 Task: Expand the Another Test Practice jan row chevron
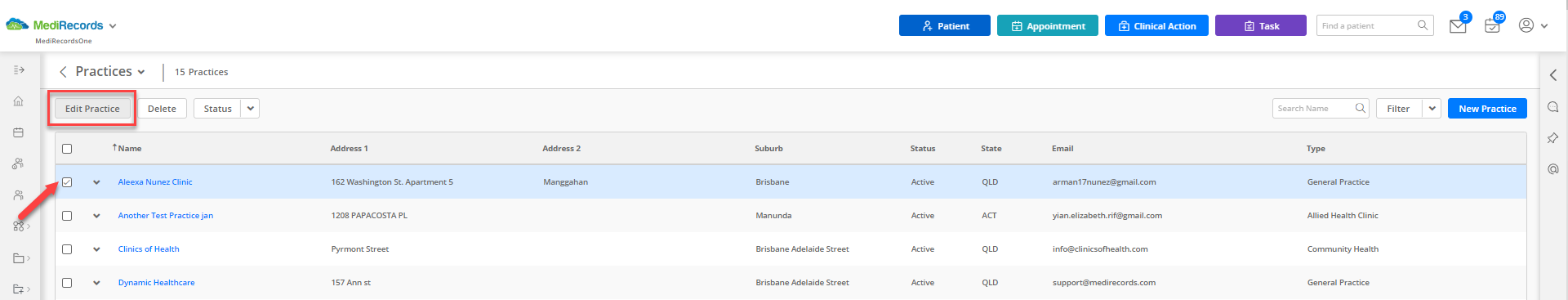[x=96, y=216]
